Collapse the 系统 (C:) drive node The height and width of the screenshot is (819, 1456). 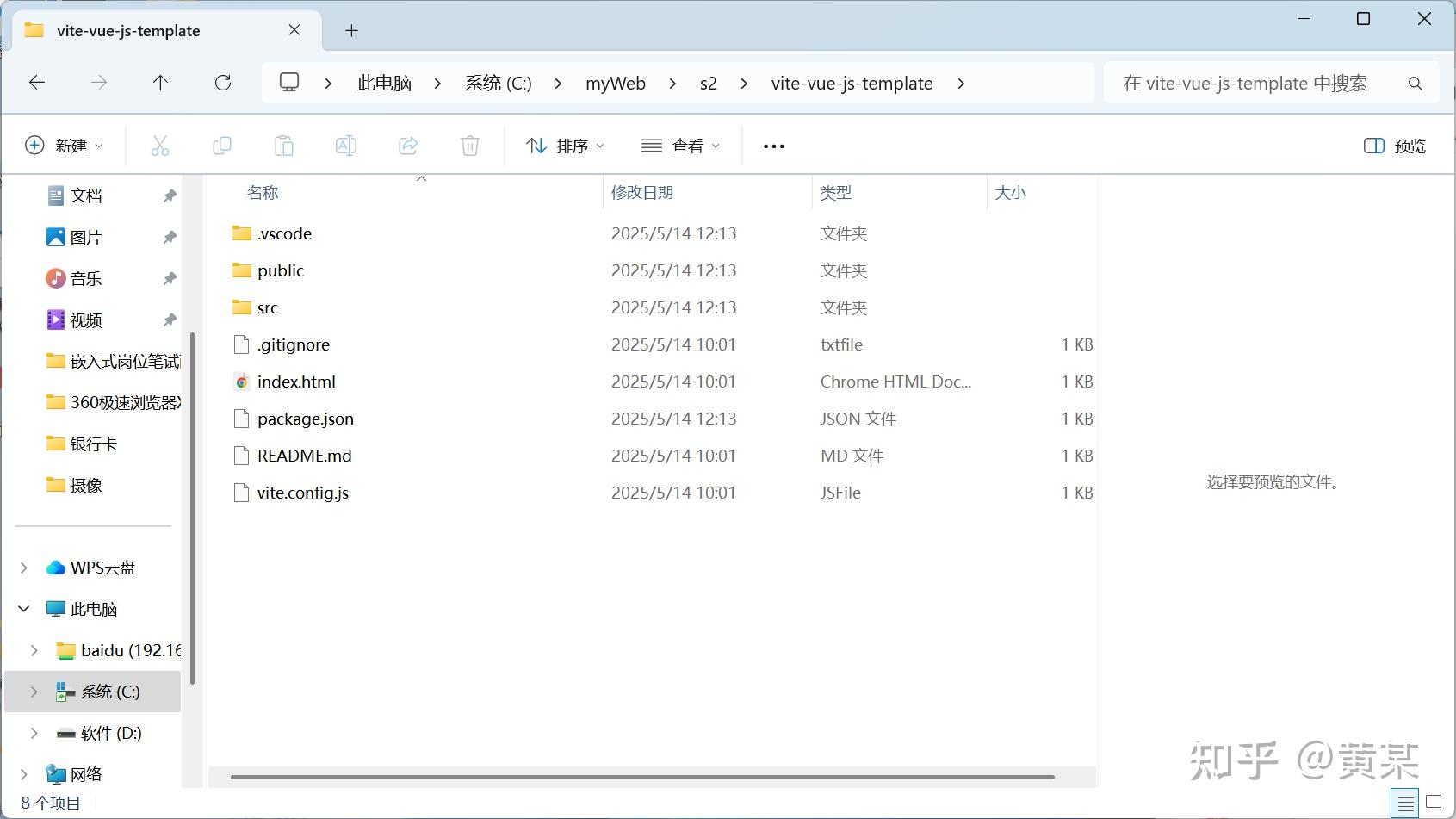pyautogui.click(x=34, y=691)
